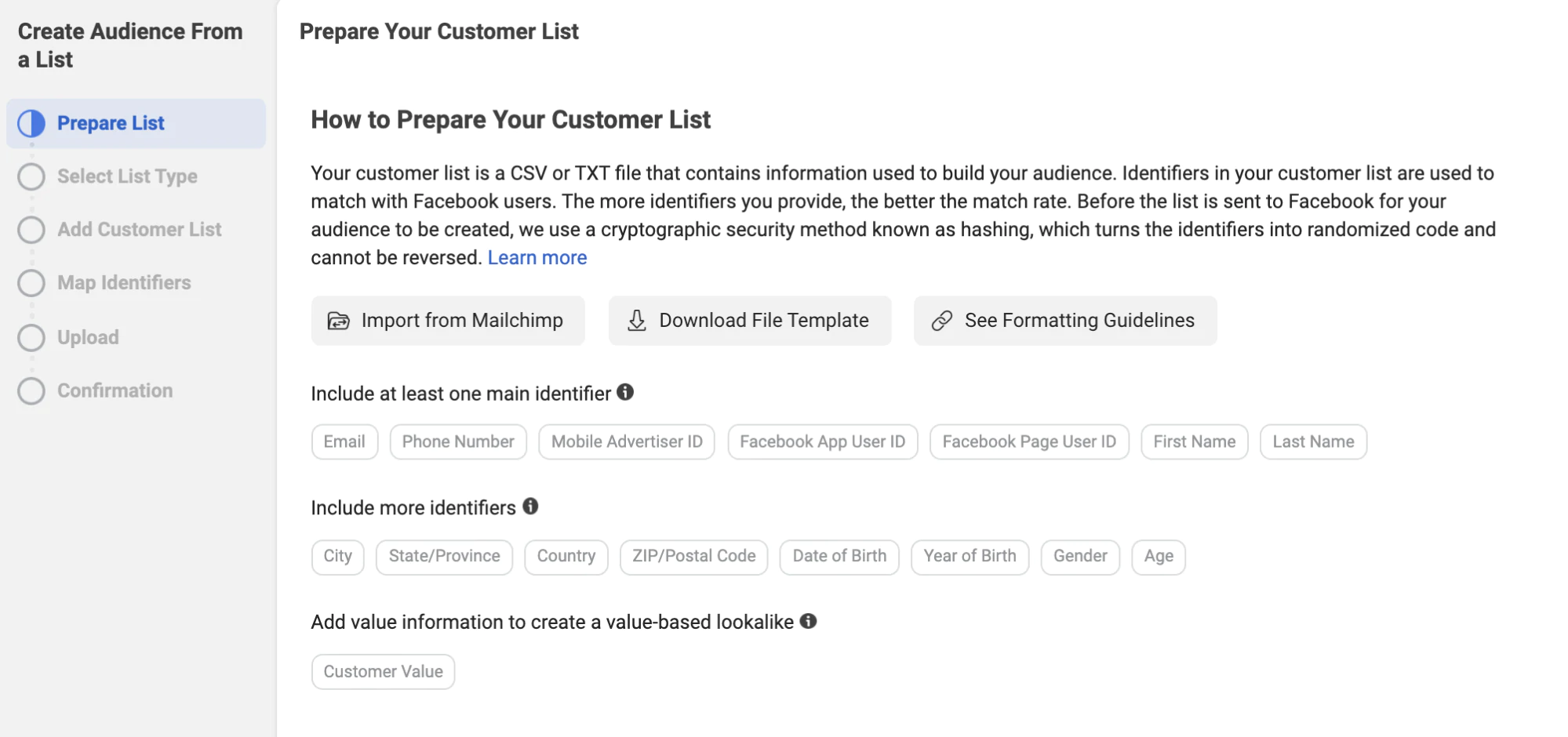
Task: Click the formatting guidelines link icon
Action: 941,321
